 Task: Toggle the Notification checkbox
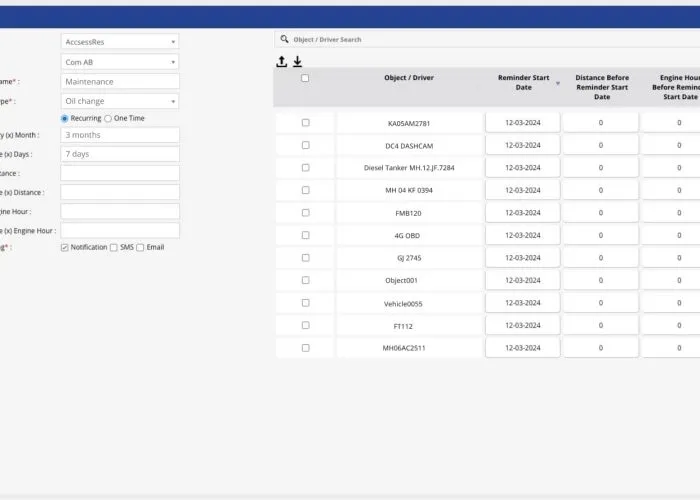(65, 247)
